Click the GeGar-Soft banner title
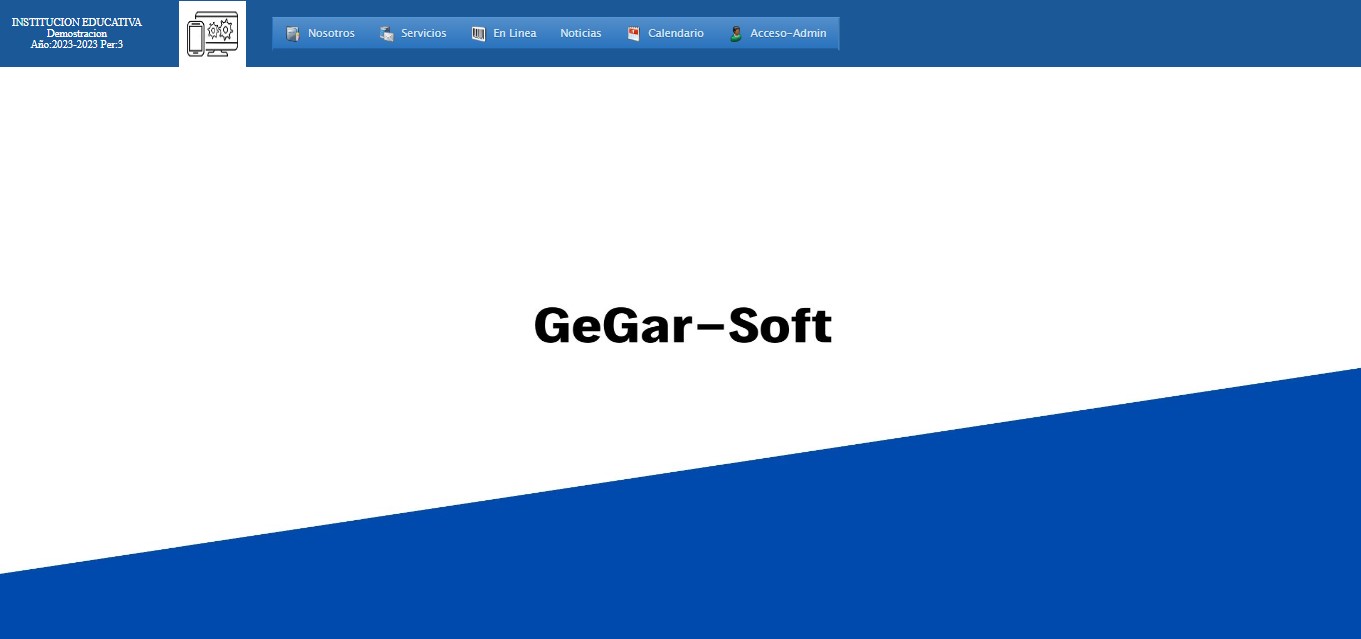Screen dimensions: 1361x639 coord(682,326)
